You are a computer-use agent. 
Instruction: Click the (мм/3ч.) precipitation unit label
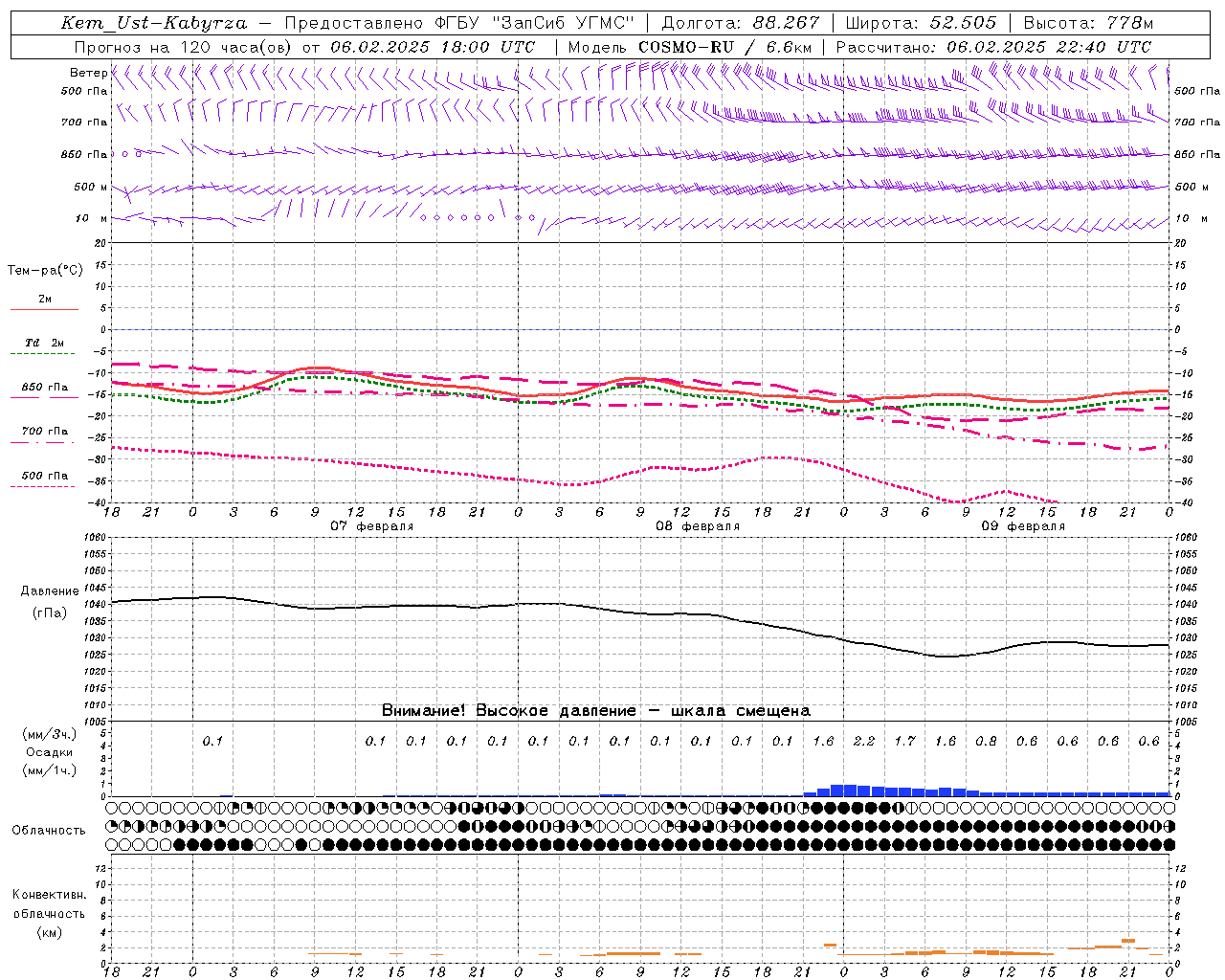[49, 734]
